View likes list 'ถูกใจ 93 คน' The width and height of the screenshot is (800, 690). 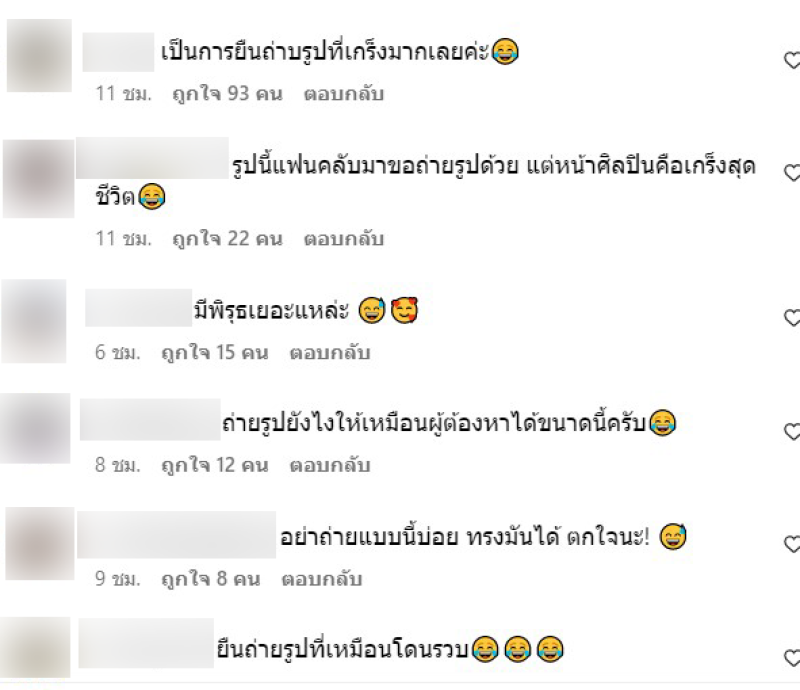click(228, 94)
